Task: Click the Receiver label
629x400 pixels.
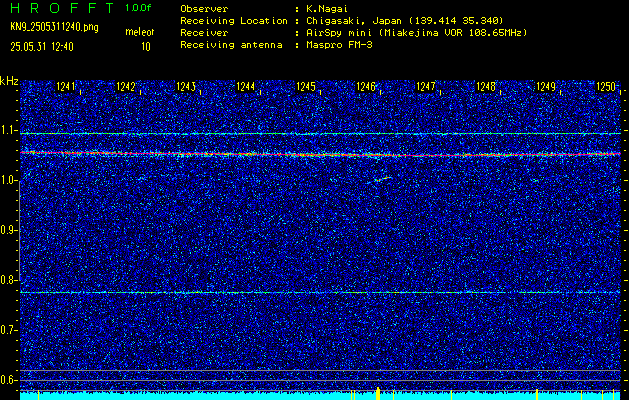Action: click(204, 32)
